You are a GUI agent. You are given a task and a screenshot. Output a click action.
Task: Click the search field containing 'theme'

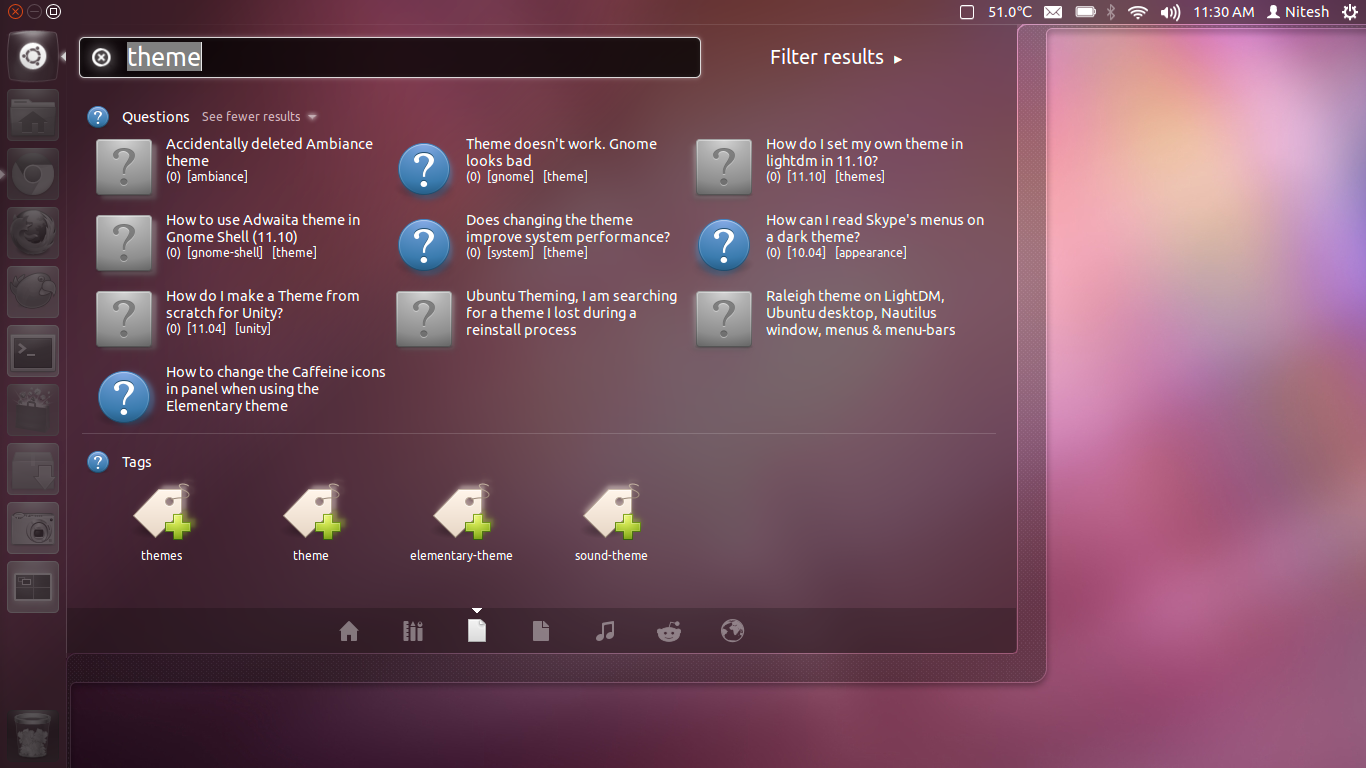(x=390, y=57)
